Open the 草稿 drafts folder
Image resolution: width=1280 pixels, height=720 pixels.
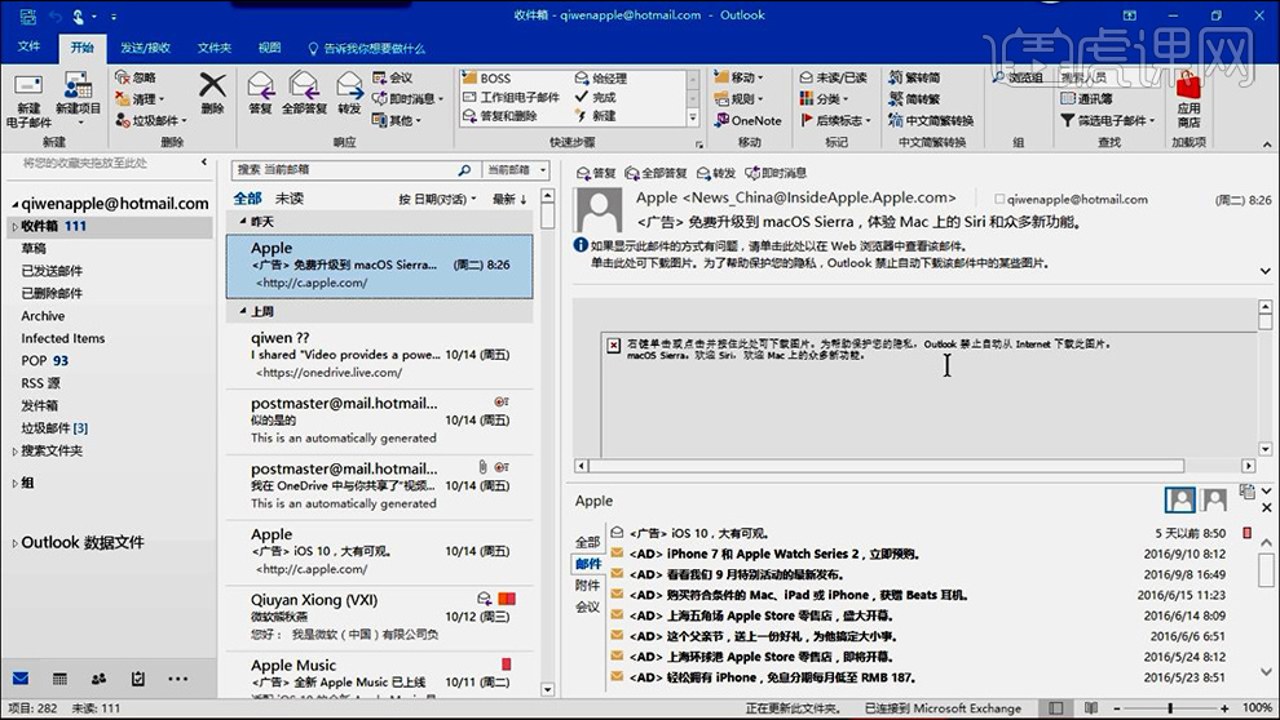[34, 249]
